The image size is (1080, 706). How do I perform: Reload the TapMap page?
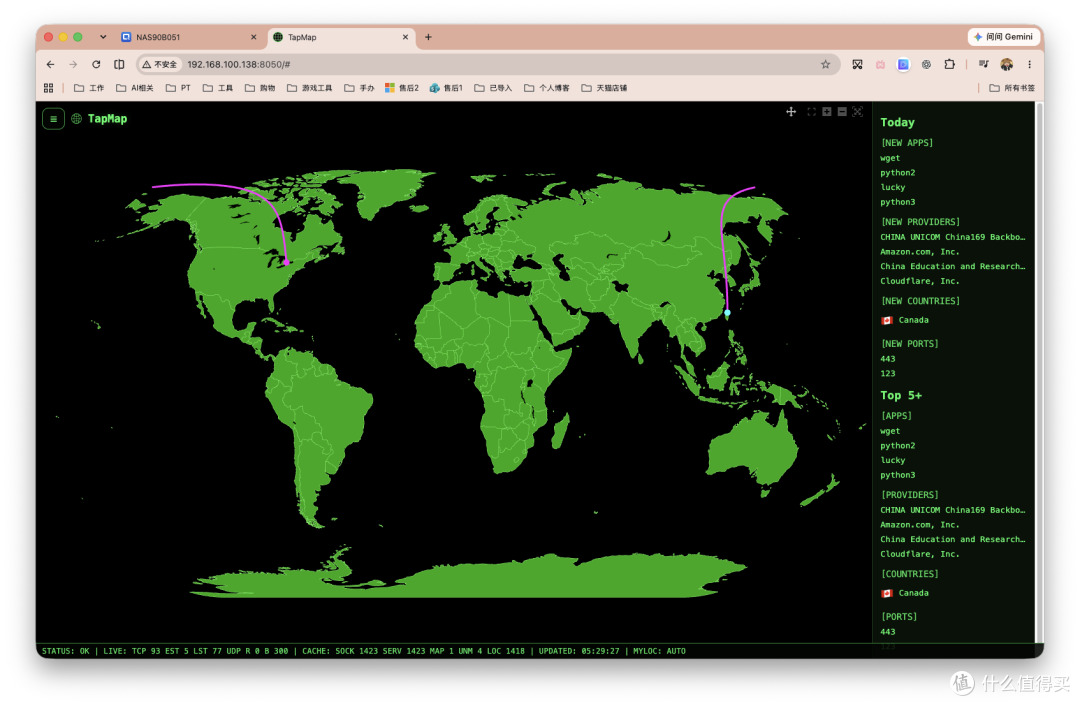pos(96,64)
